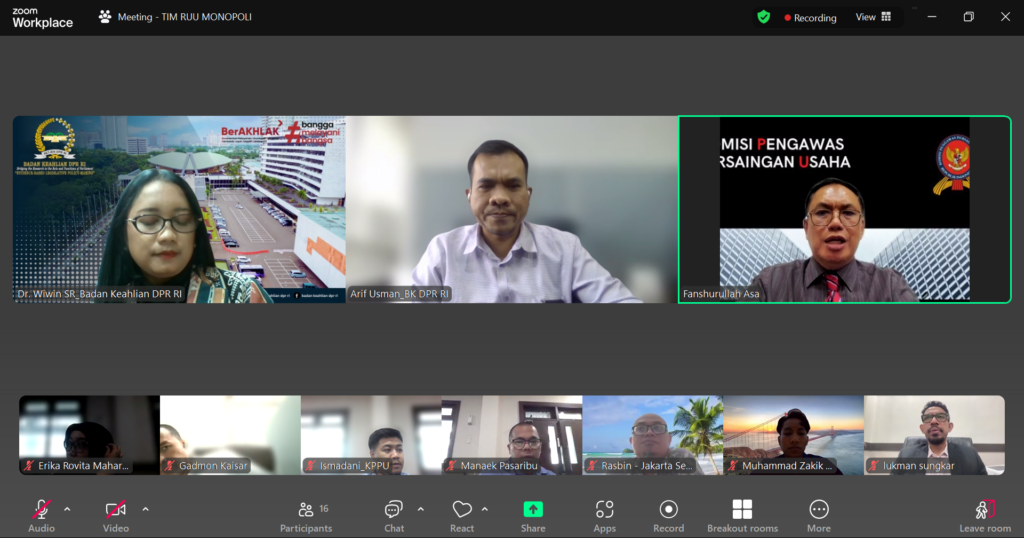Select lukman sungkar's video thumbnail
This screenshot has height=538, width=1024.
tap(934, 434)
